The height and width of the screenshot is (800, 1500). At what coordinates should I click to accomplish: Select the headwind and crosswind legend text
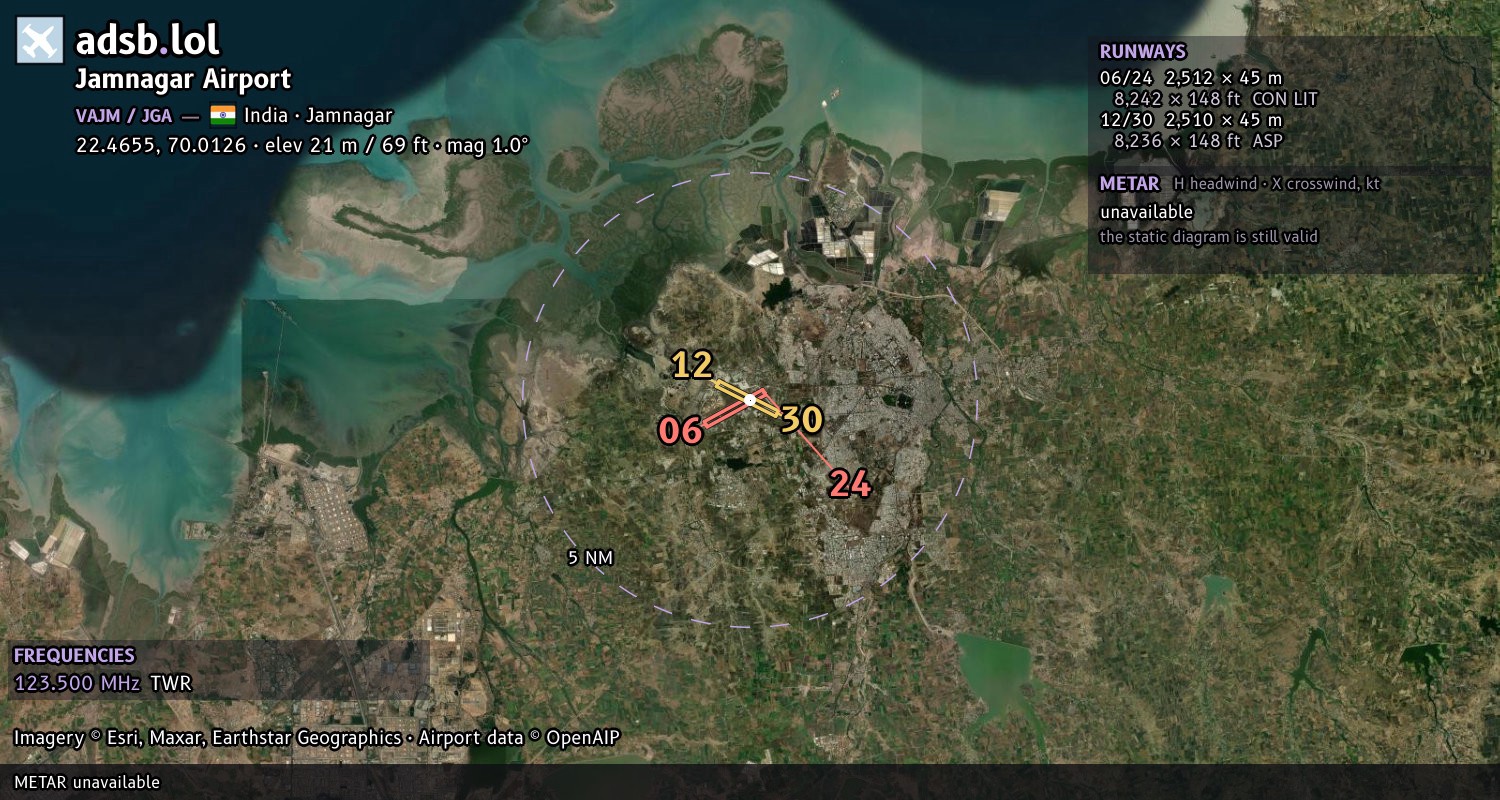(x=1277, y=184)
